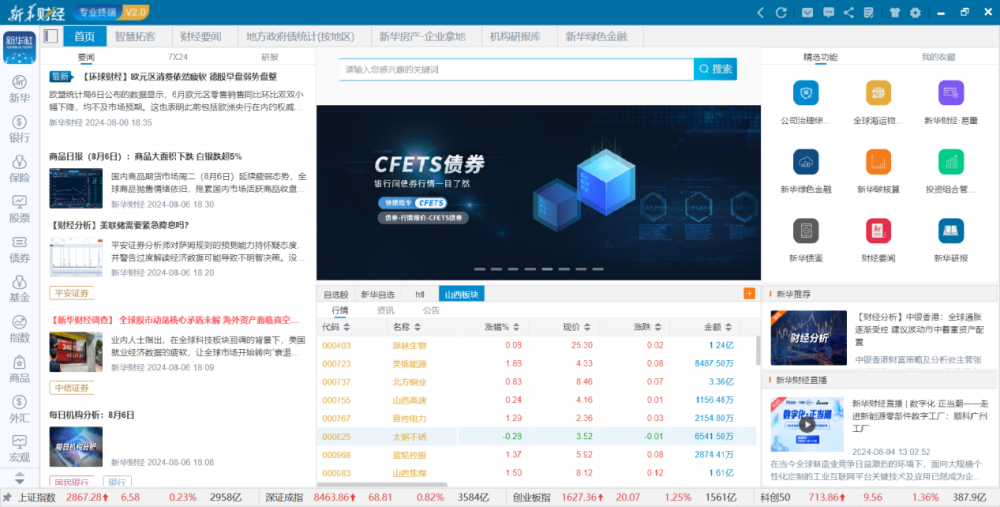Screen dimensions: 1000x507
Task: Open the 新华研报 book icon
Action: click(x=951, y=237)
